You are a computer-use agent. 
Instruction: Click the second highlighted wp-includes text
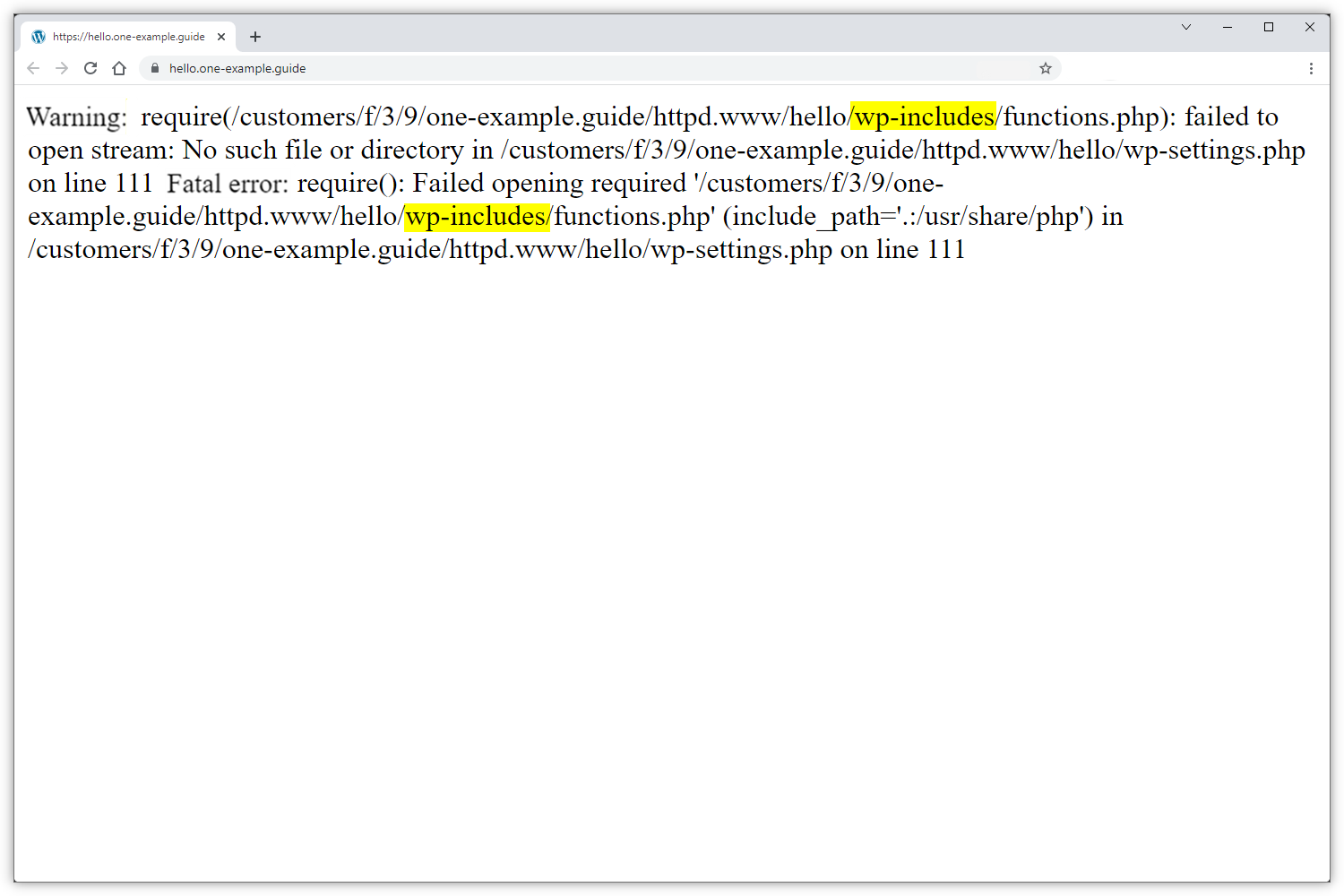[477, 216]
